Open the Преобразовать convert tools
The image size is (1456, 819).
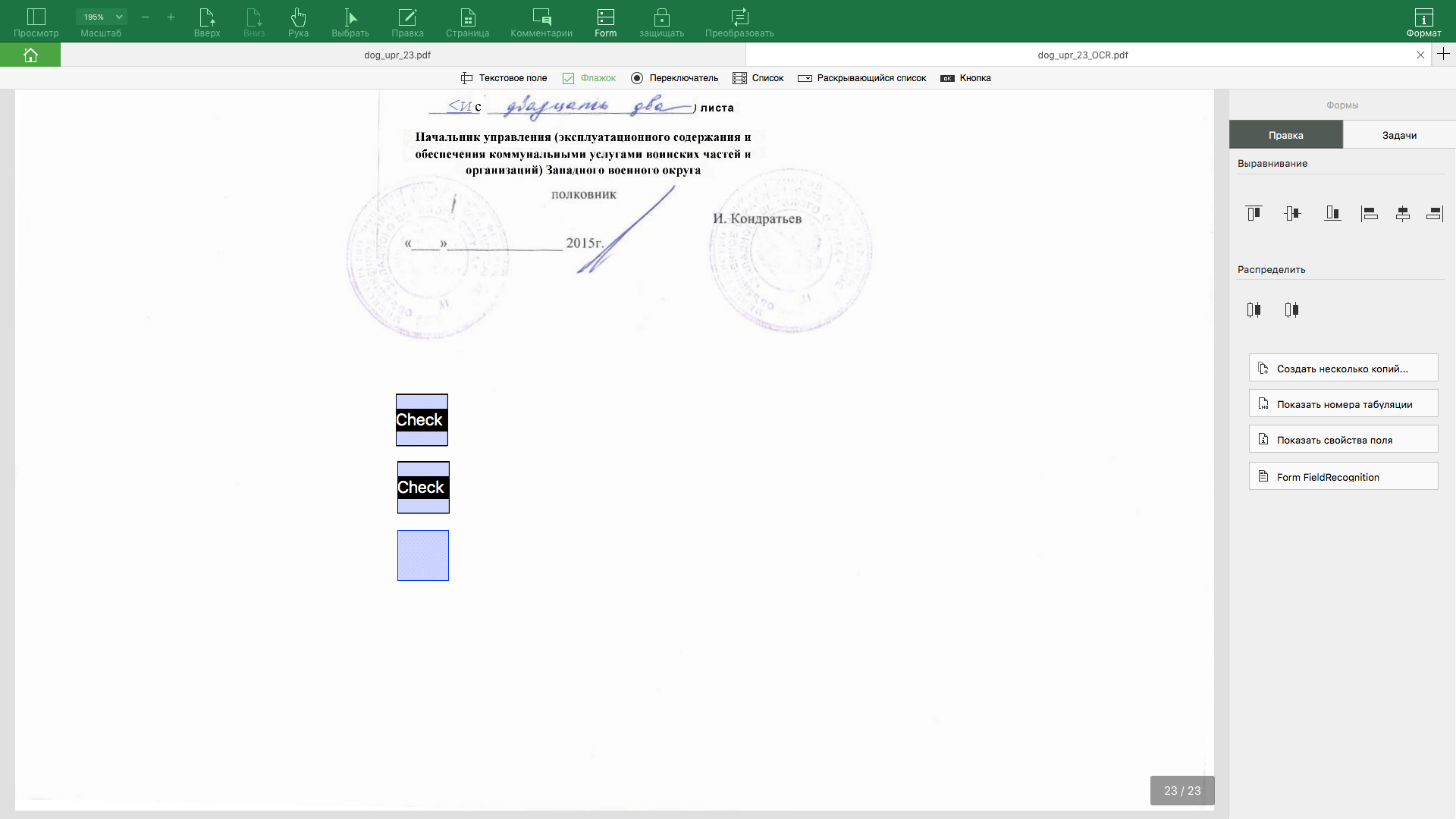tap(739, 22)
